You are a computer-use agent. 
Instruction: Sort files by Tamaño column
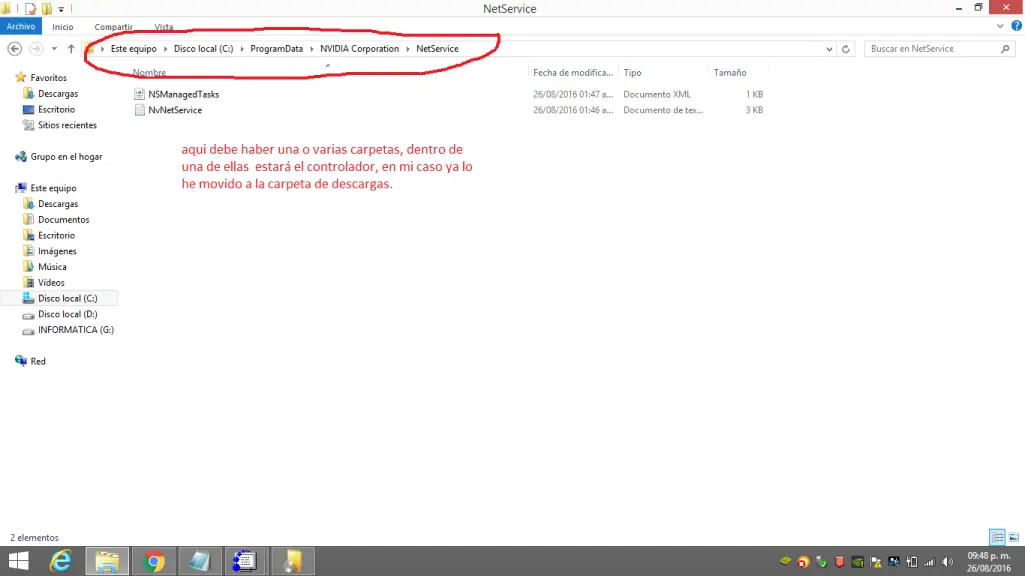730,73
